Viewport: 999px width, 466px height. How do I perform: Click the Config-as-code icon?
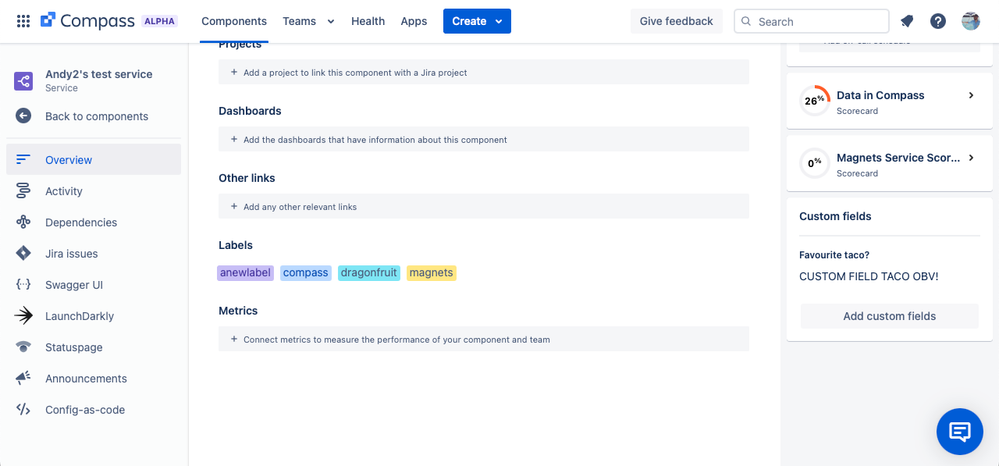[x=24, y=409]
